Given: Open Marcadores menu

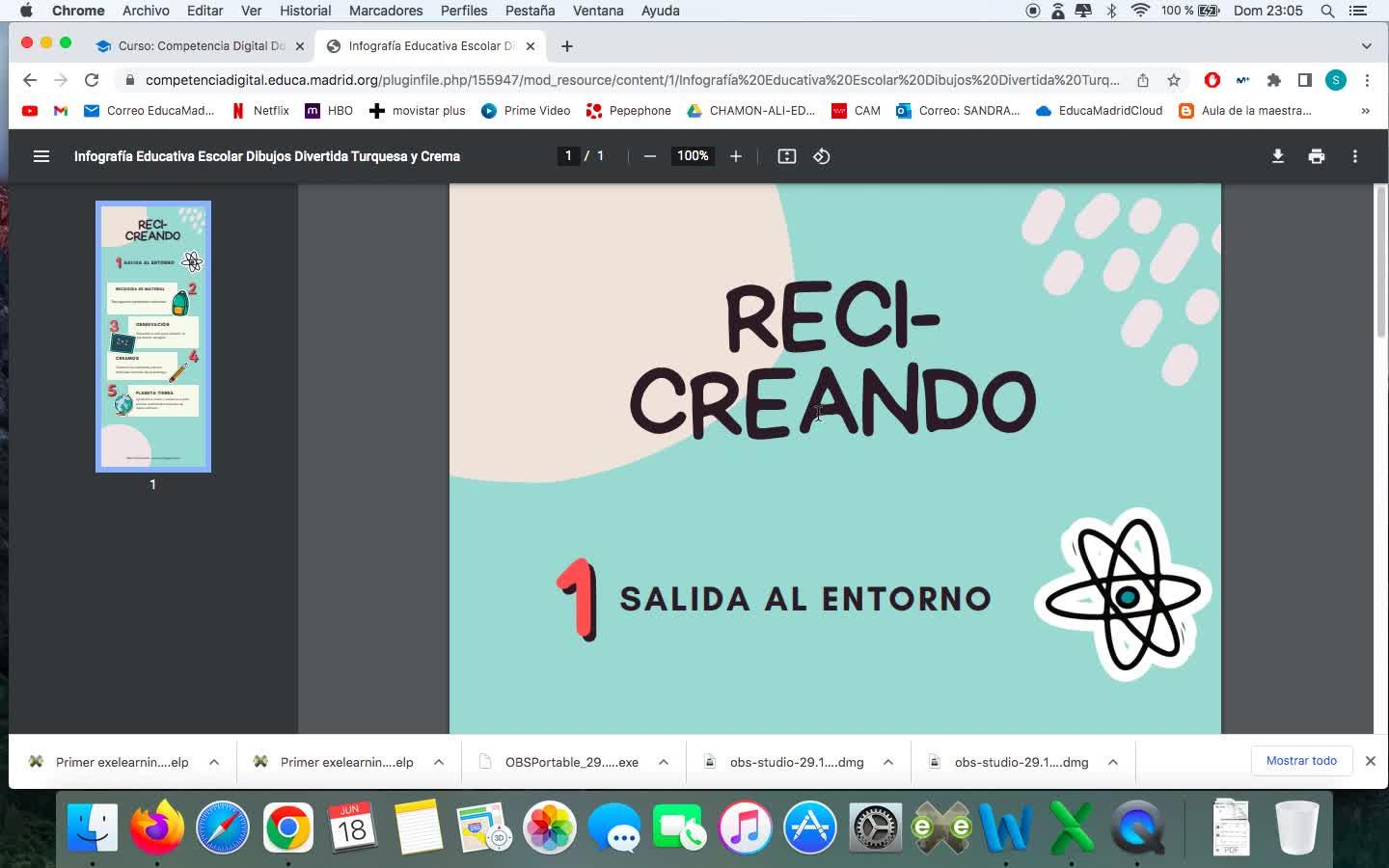Looking at the screenshot, I should [x=386, y=11].
